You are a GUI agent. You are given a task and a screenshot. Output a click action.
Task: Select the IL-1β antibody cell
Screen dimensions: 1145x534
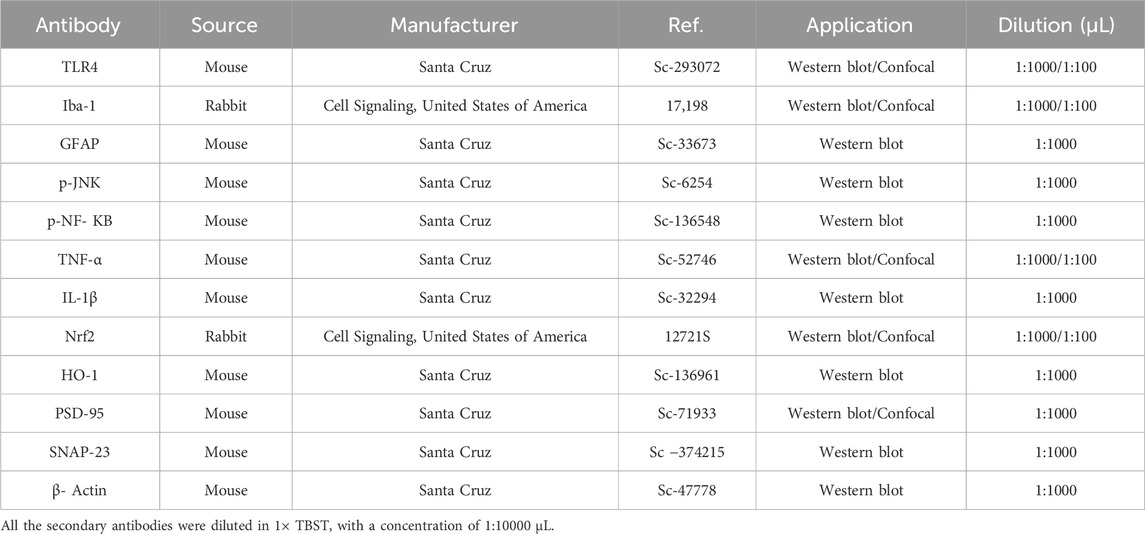80,298
